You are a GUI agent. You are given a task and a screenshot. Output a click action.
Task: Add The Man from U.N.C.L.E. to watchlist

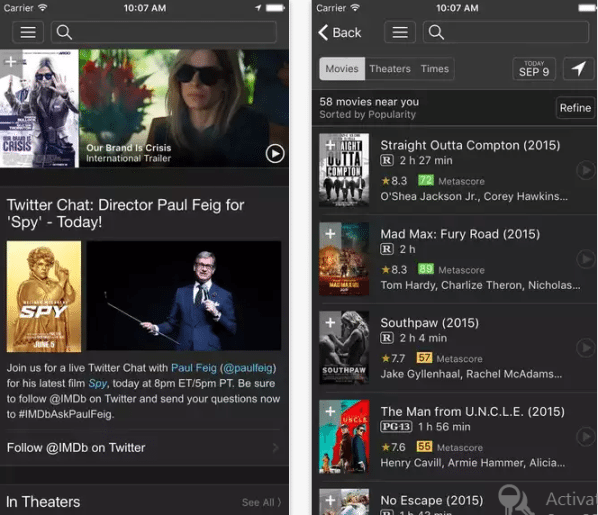tap(330, 411)
